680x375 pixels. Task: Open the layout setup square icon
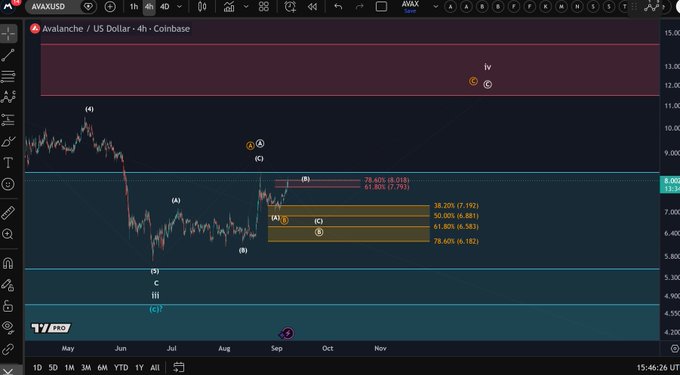(x=381, y=7)
